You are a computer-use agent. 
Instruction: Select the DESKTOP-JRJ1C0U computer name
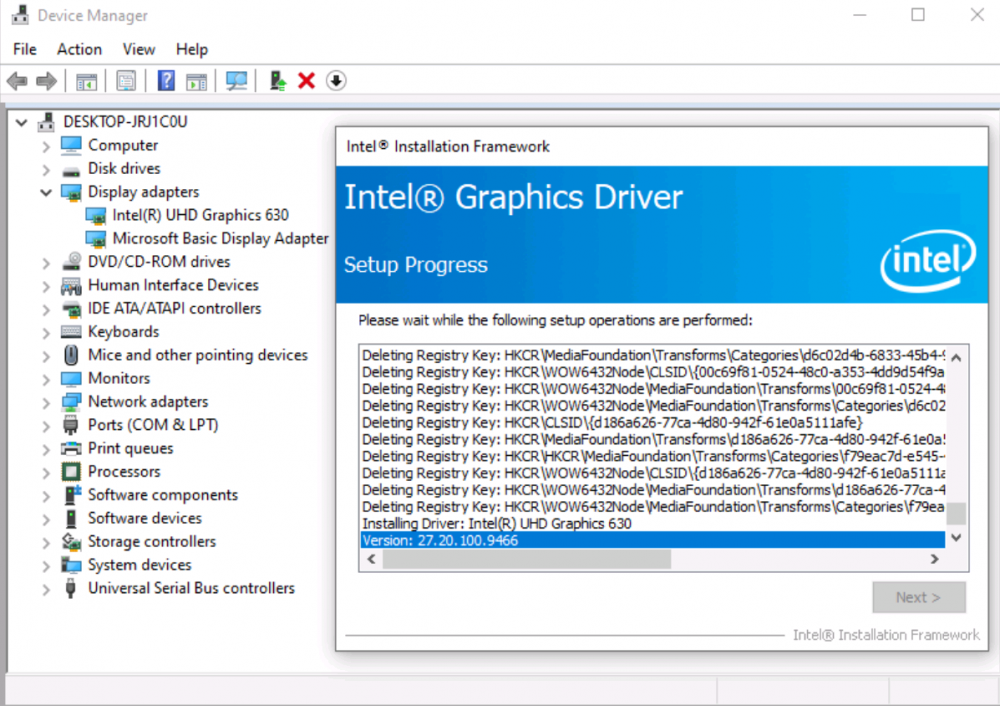coord(125,122)
